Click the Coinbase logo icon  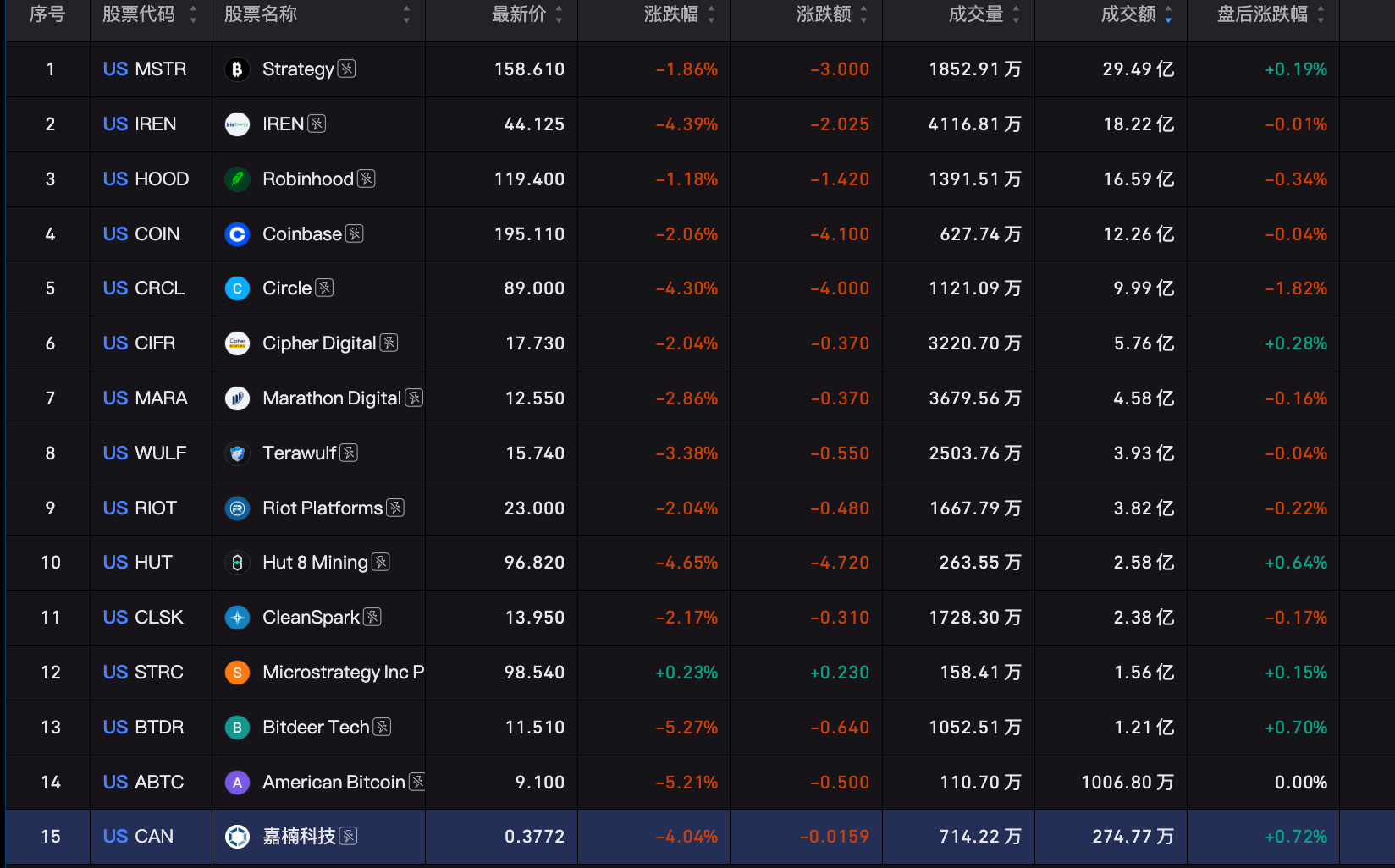[237, 234]
